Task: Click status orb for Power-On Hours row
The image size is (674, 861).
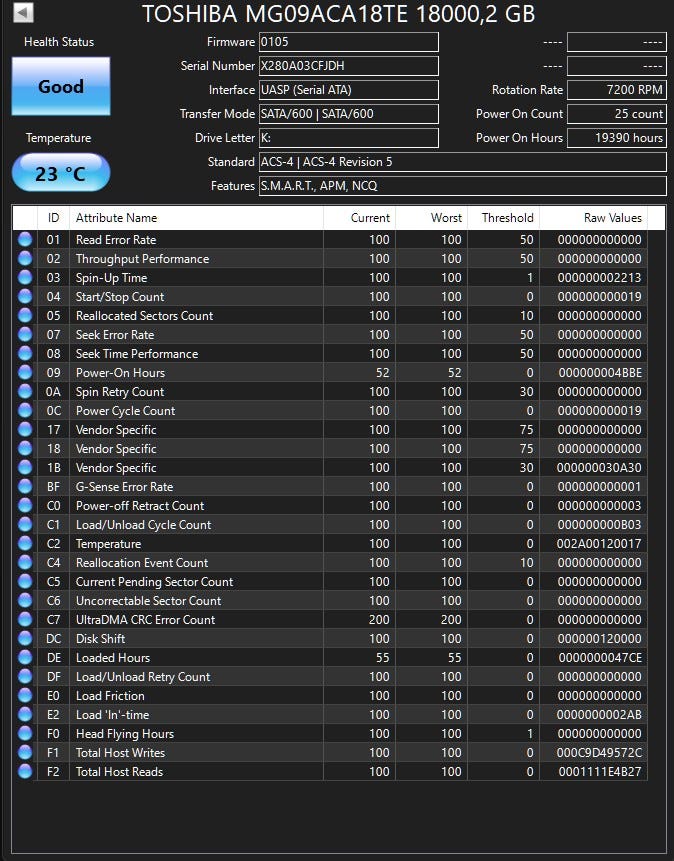Action: [x=25, y=373]
